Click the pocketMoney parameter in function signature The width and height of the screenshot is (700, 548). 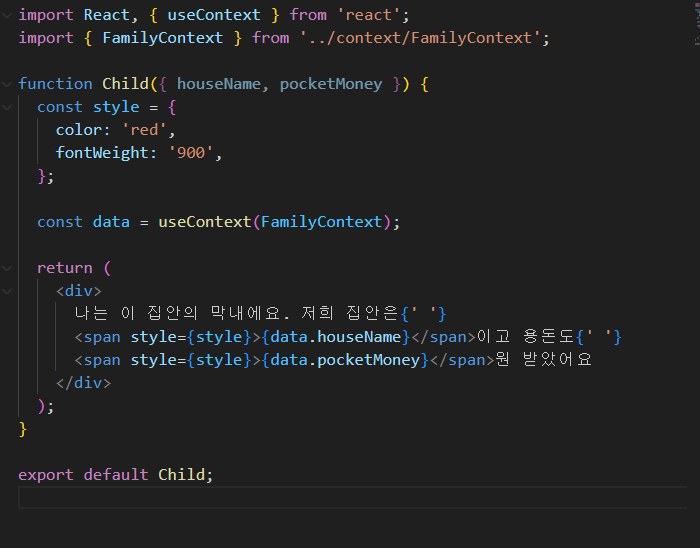click(331, 84)
